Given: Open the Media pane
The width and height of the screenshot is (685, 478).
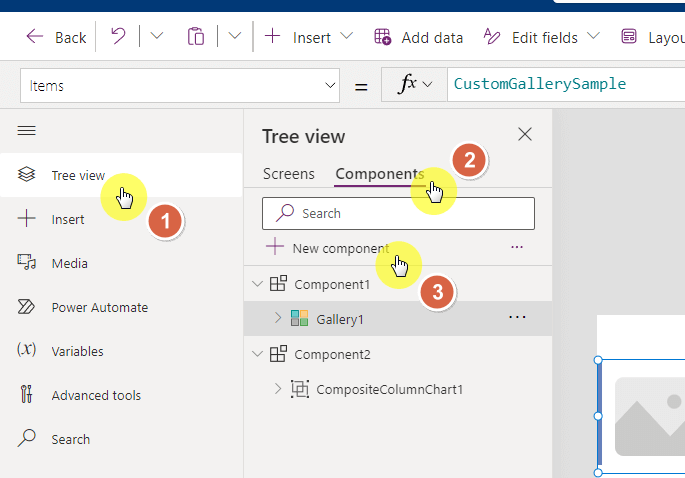Looking at the screenshot, I should pyautogui.click(x=121, y=263).
